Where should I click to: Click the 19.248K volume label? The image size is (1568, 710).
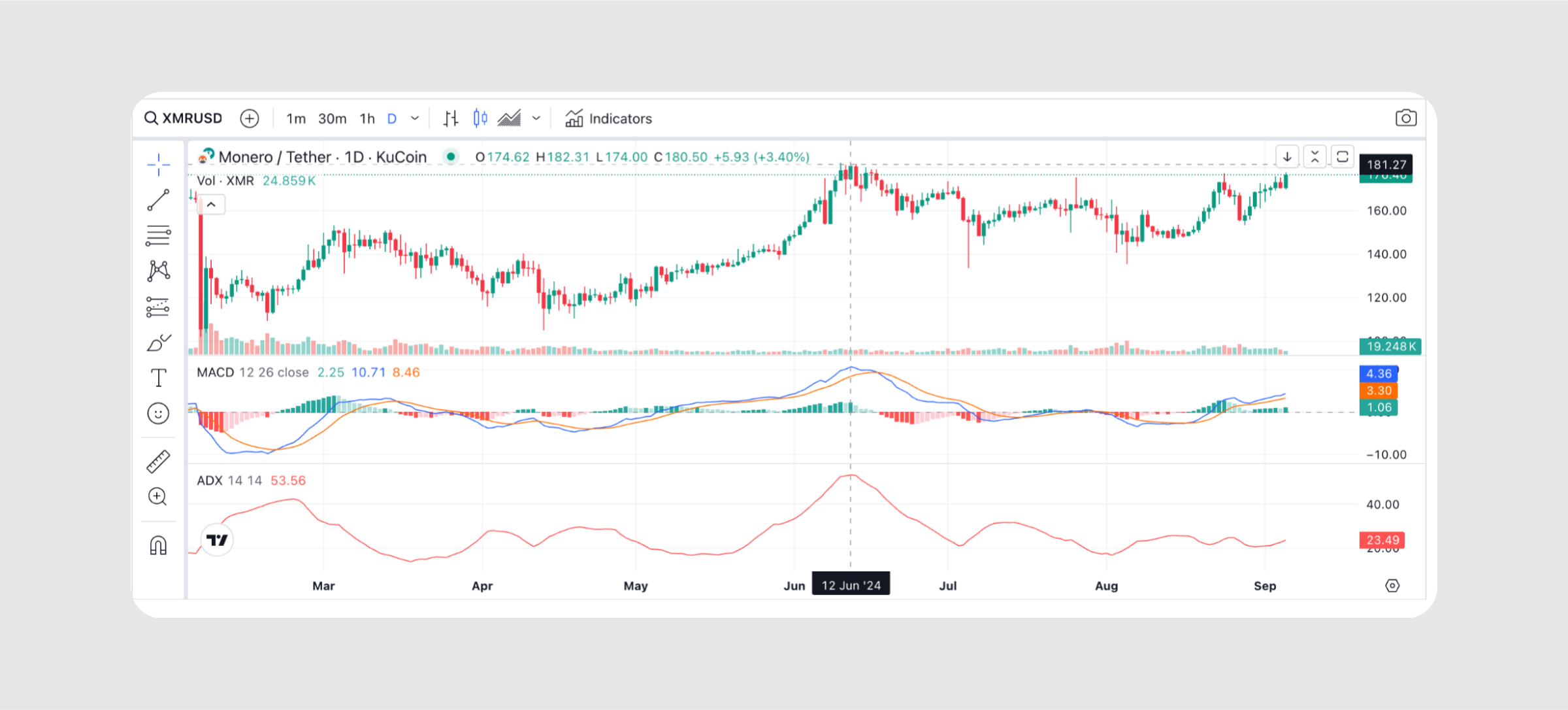point(1390,347)
